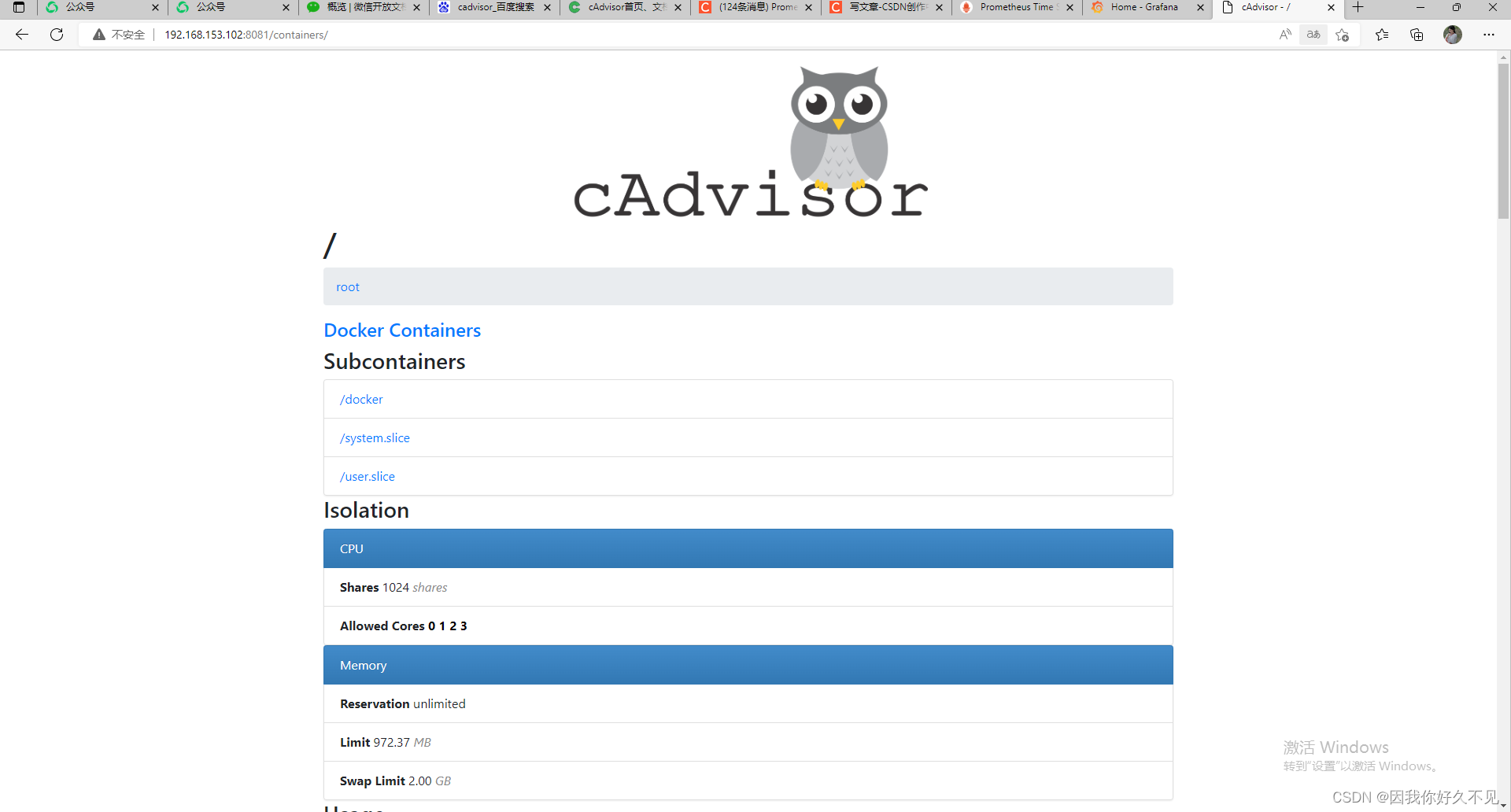Screen dimensions: 1511x812
Task: Open the Favorites panel
Action: coord(1382,35)
